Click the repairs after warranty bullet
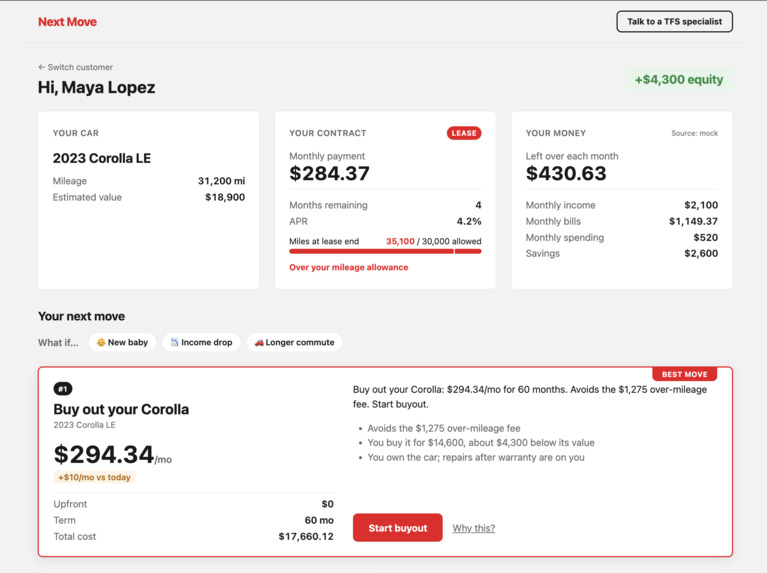The width and height of the screenshot is (767, 573). coord(476,457)
